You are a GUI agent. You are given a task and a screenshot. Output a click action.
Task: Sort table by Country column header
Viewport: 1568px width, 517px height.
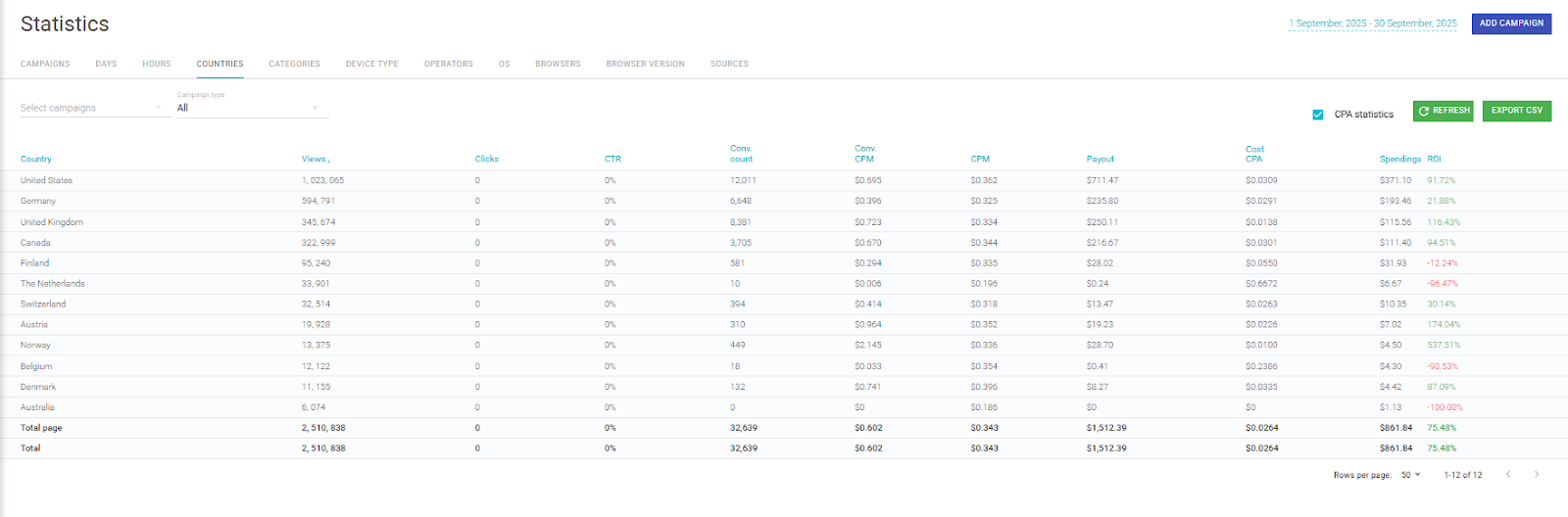(36, 159)
